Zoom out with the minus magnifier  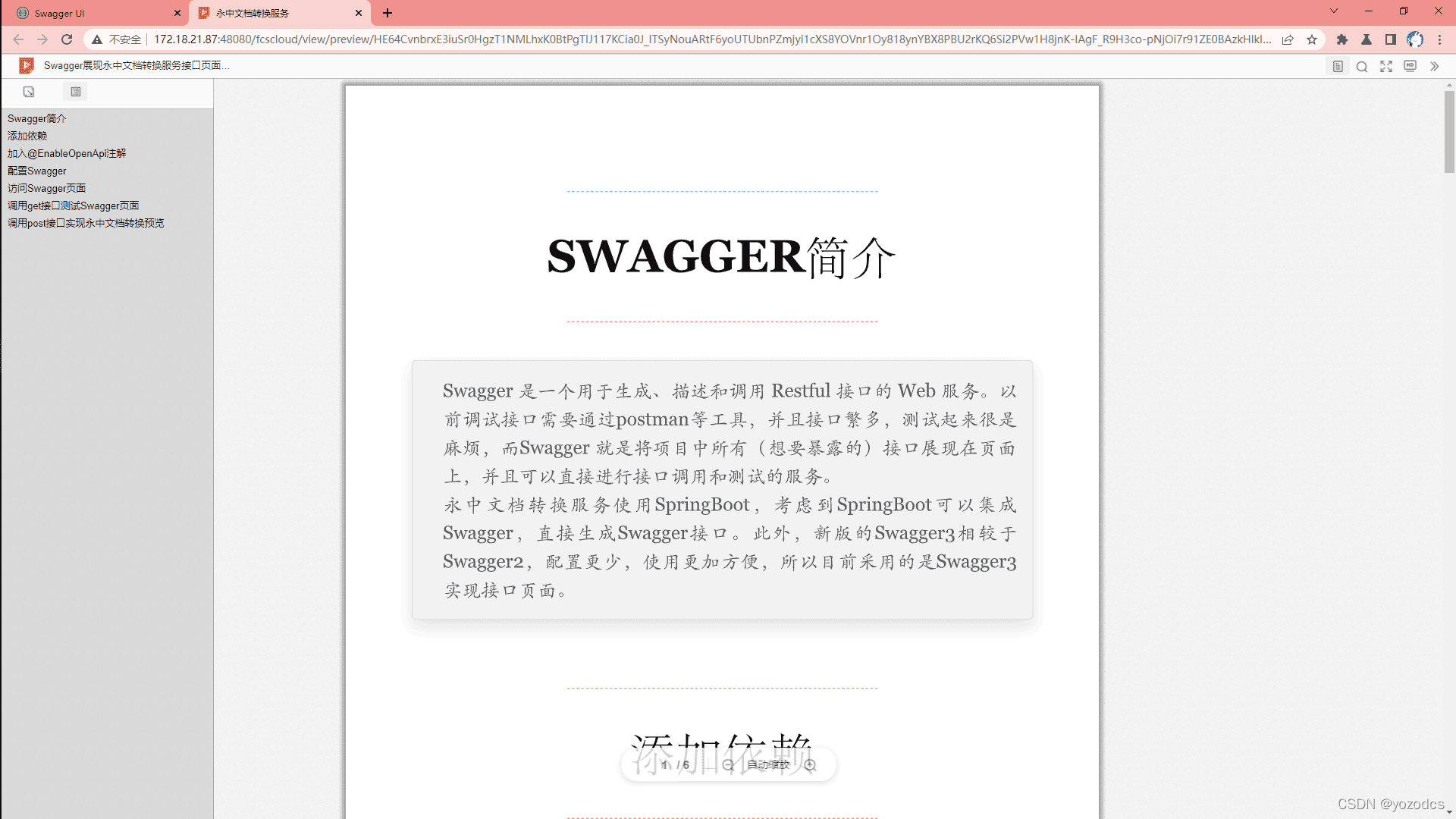(728, 764)
